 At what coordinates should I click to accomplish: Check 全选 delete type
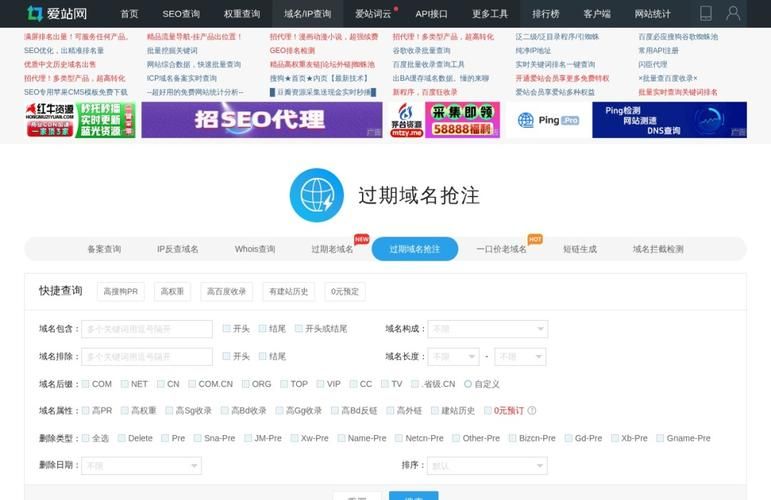(86, 438)
